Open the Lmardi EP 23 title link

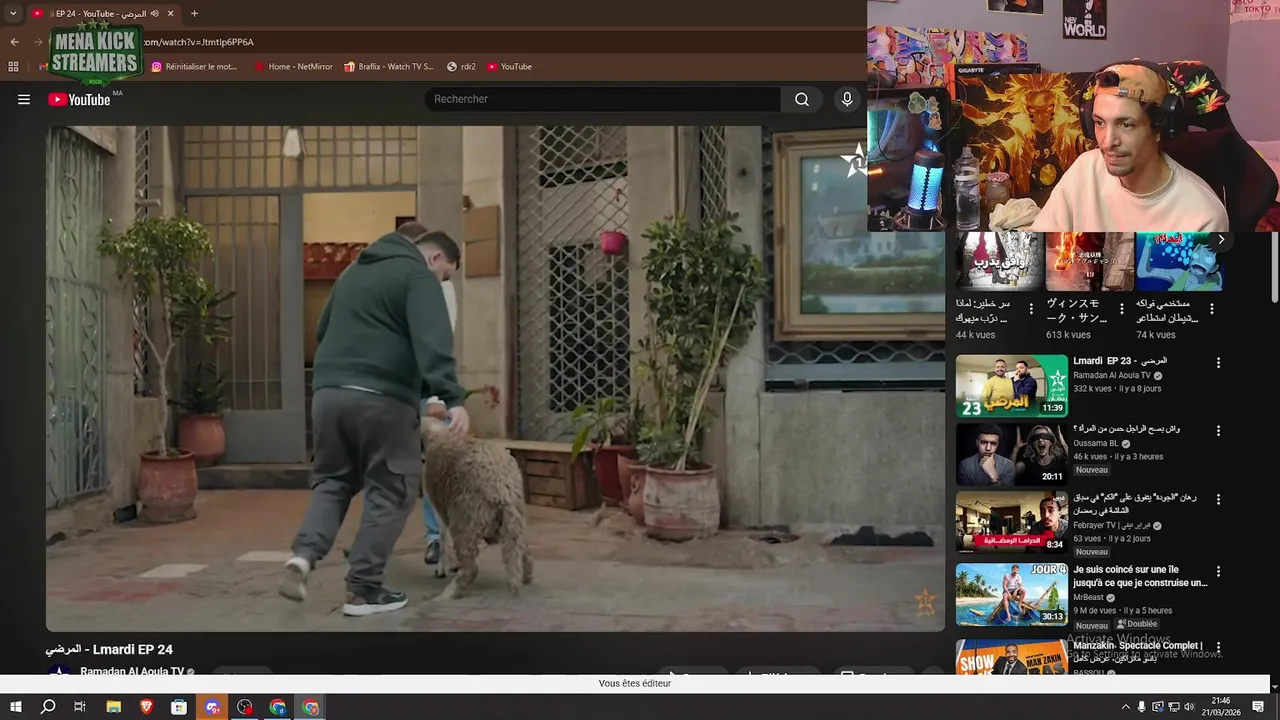coord(1120,361)
